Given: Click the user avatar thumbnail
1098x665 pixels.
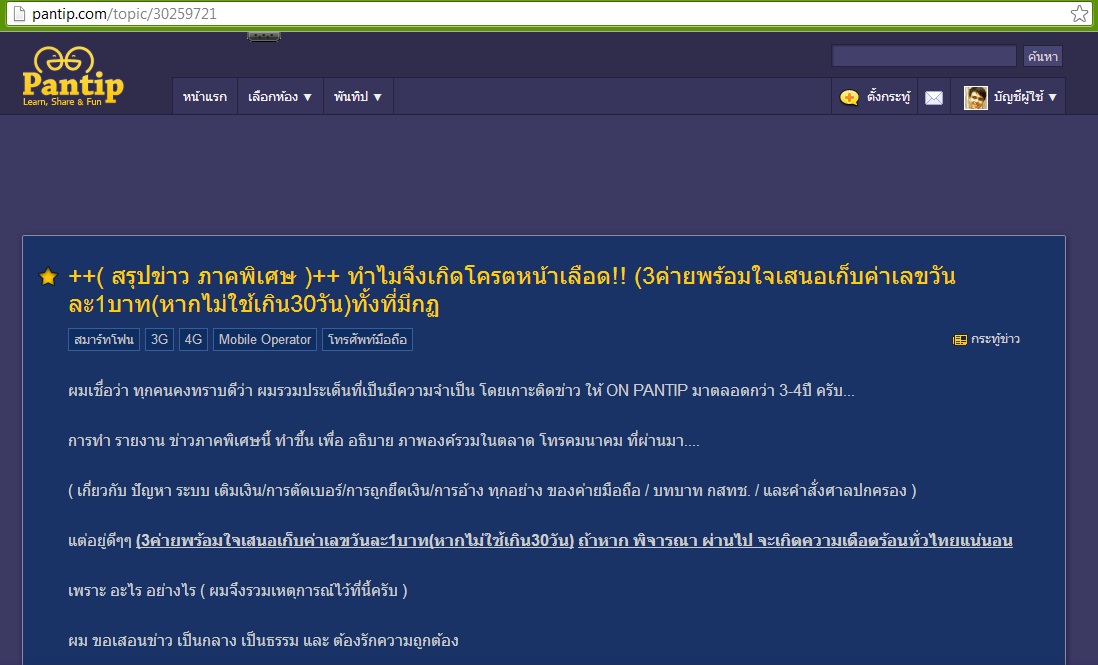Looking at the screenshot, I should pos(975,97).
